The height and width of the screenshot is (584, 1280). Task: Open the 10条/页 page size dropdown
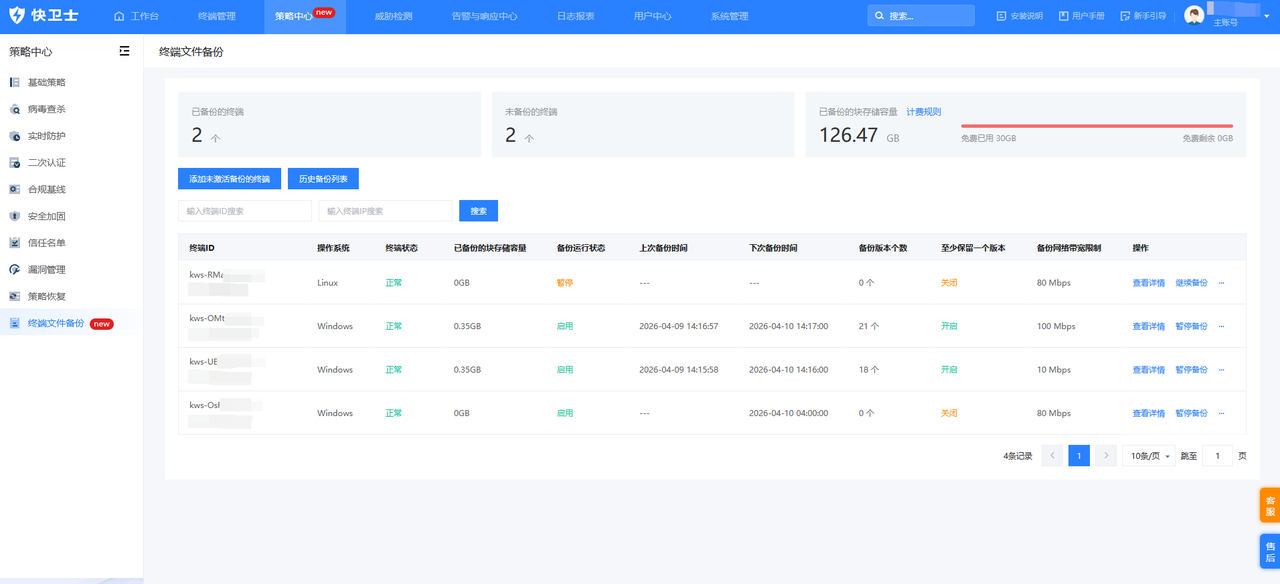tap(1151, 456)
